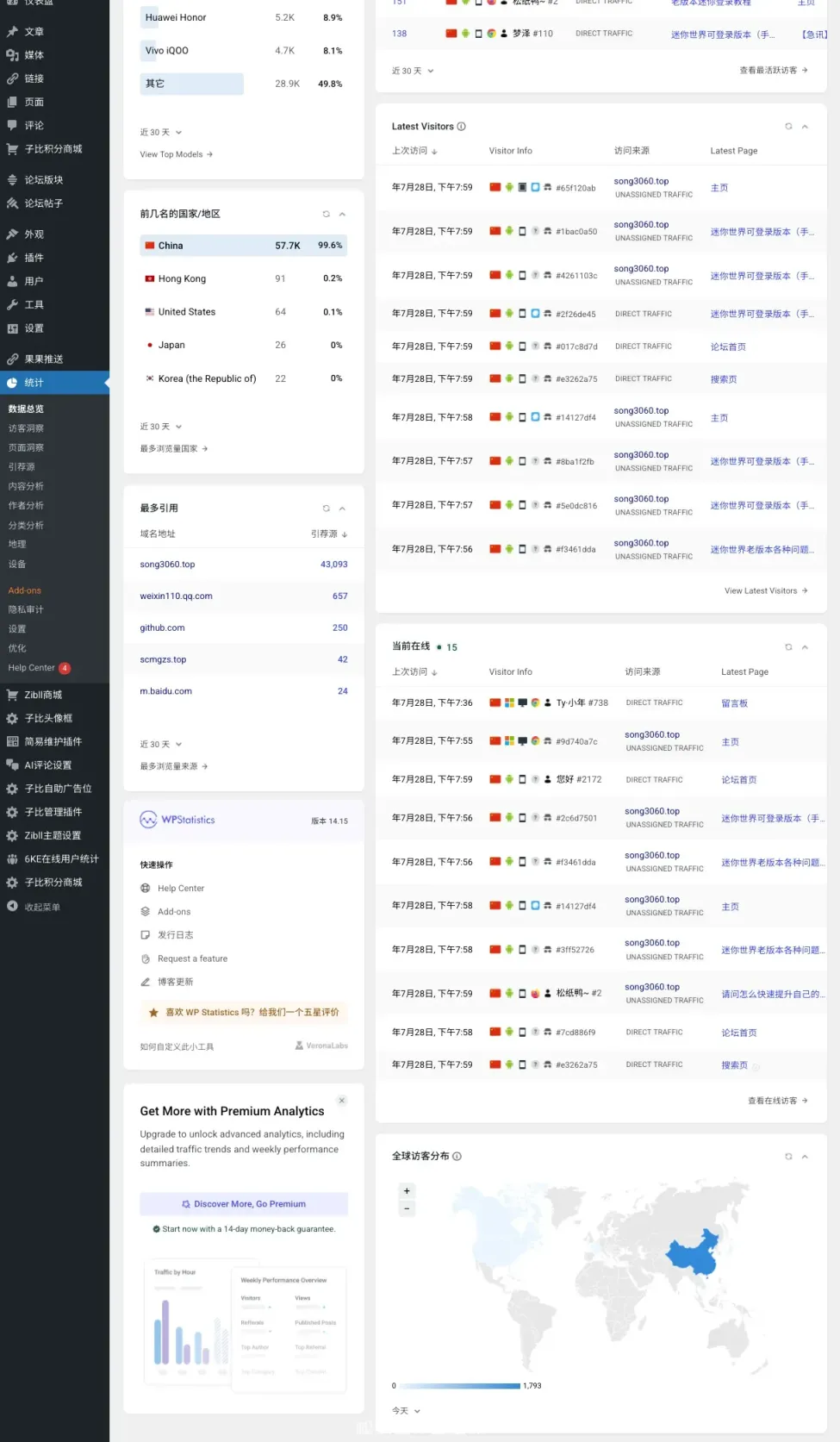Click the refresh icon in 最多引用 panel
Screen dimensions: 840x1442
[326, 509]
